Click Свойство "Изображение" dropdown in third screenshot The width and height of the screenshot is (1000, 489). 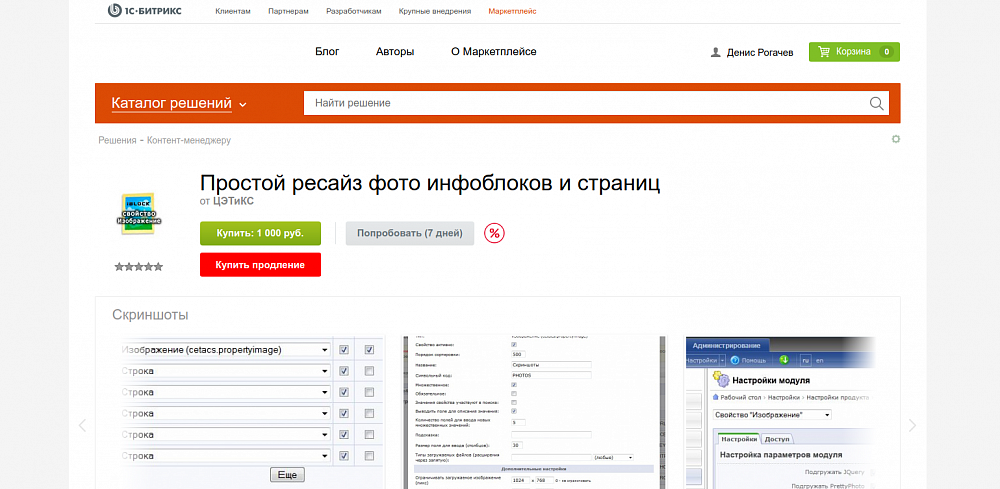click(772, 415)
